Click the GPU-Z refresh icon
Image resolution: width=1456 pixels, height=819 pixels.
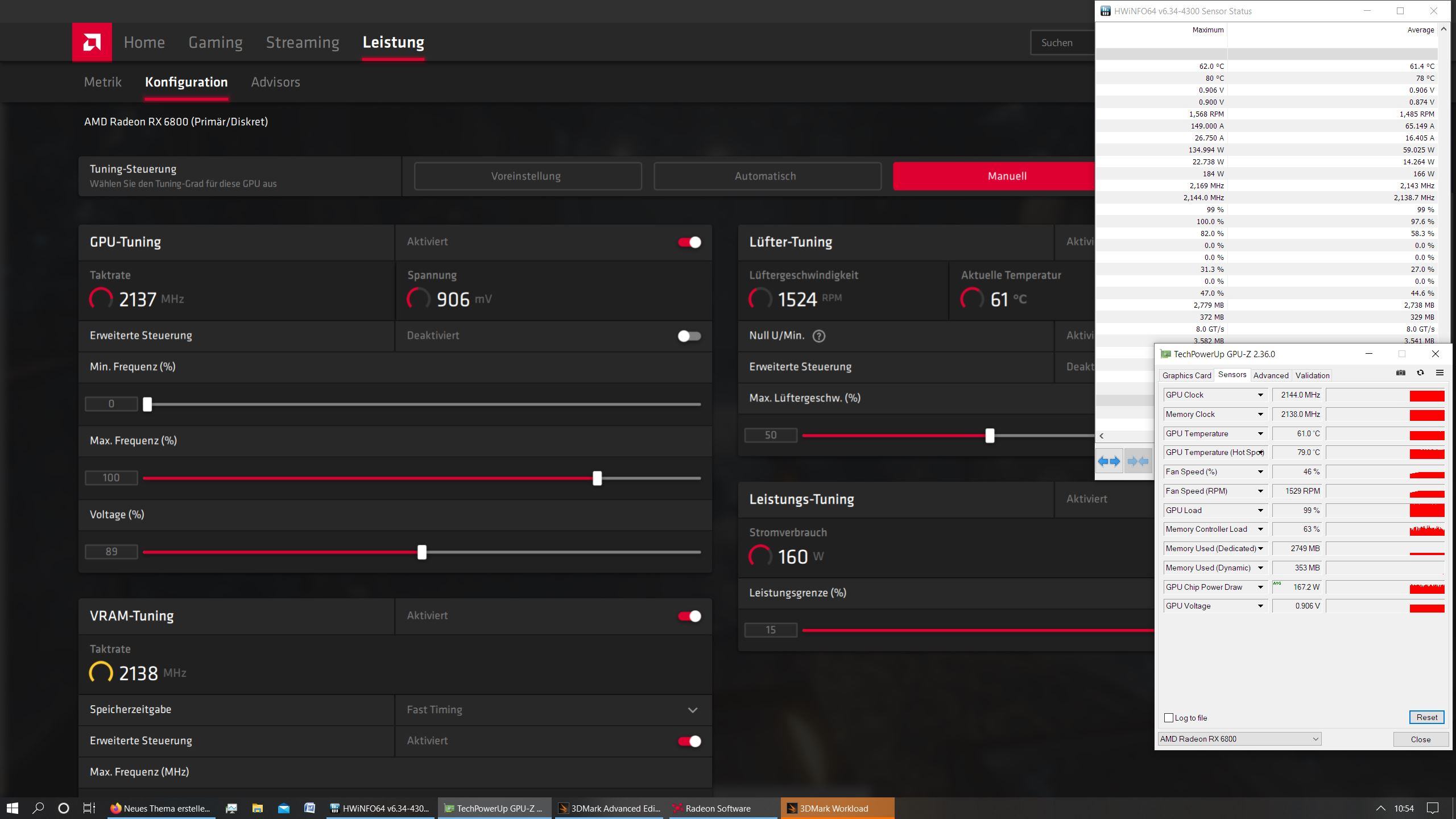(x=1420, y=373)
